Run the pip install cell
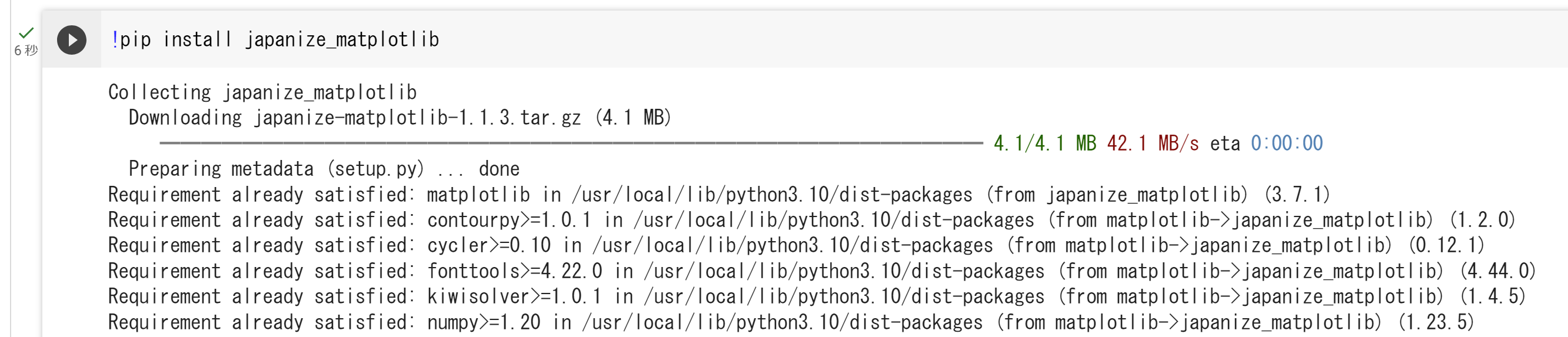The width and height of the screenshot is (1568, 337). point(72,40)
